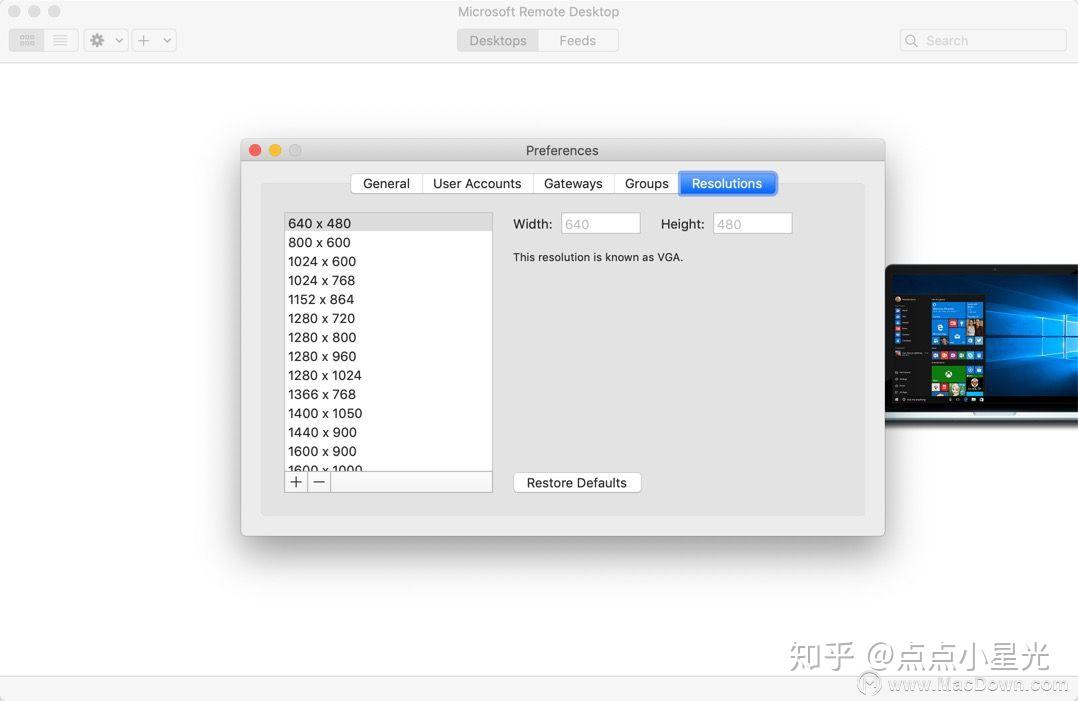Select the 1024 x 768 resolution
Screen dimensions: 1078x701
(x=388, y=280)
